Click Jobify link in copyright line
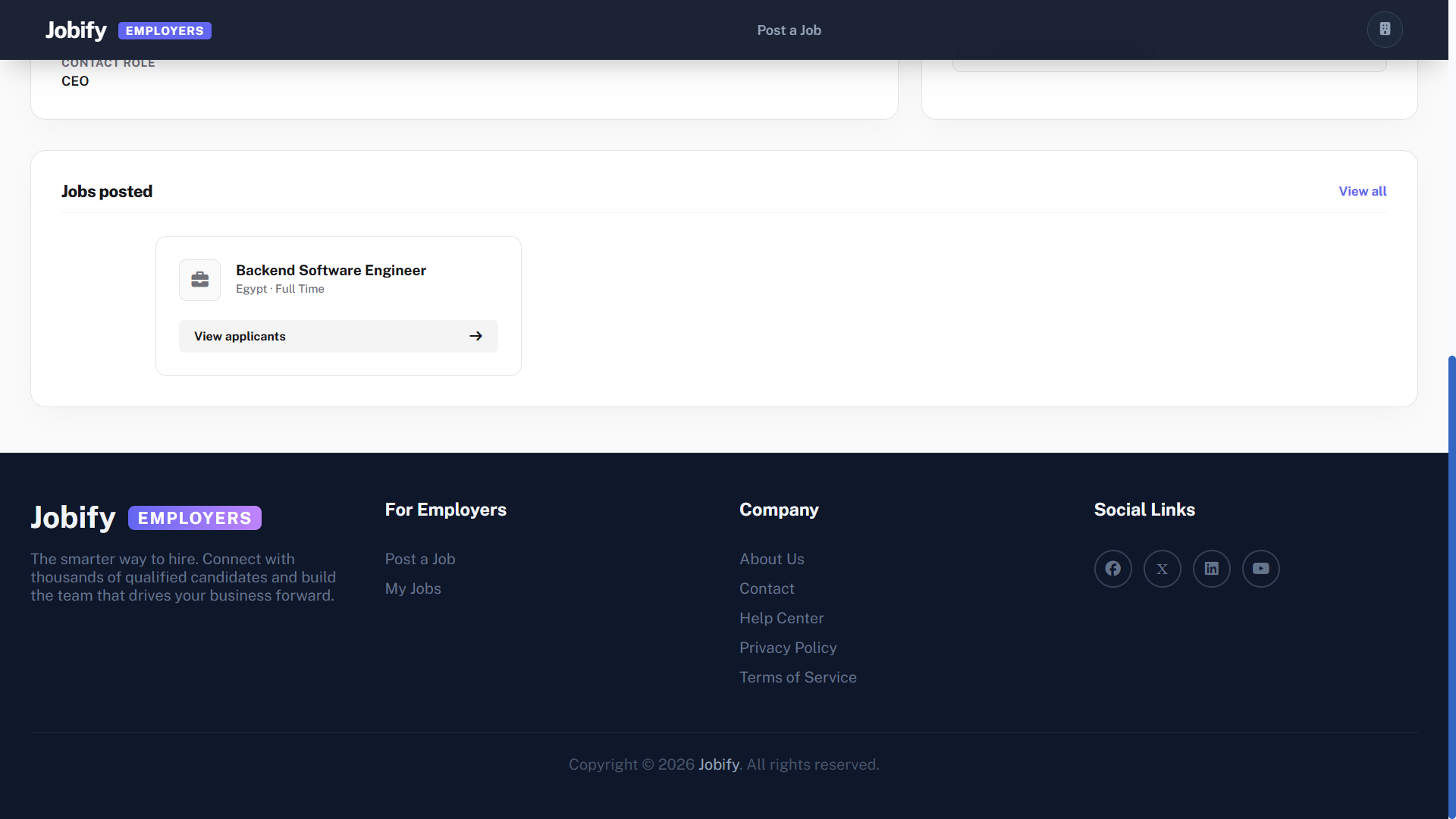Screen dimensions: 1456x819 (x=719, y=764)
